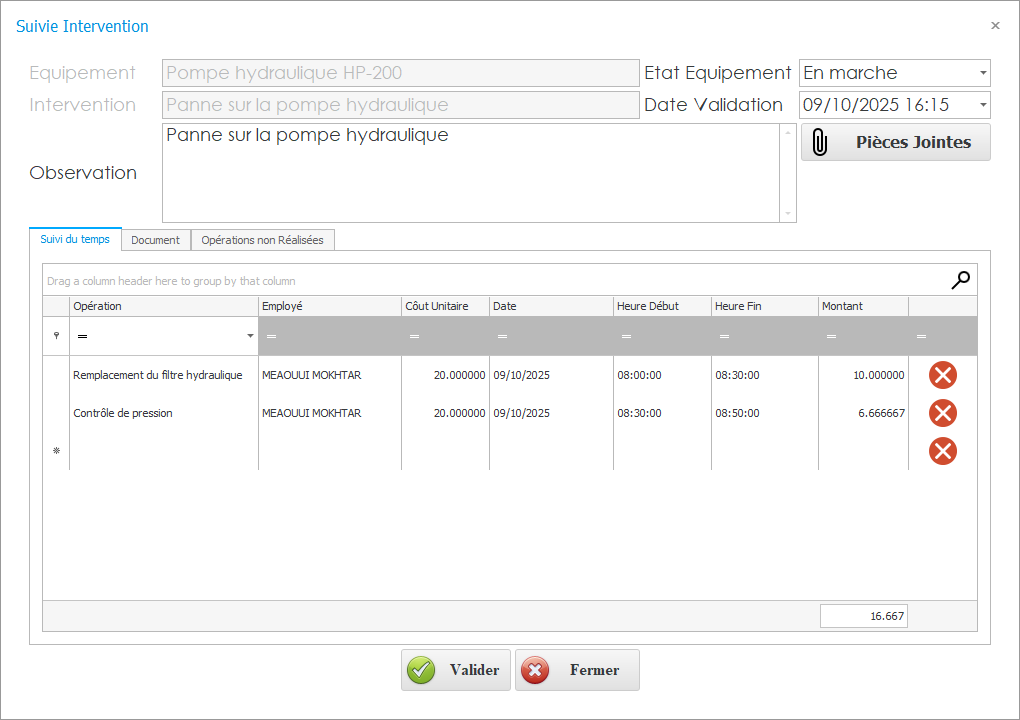Click the search magnifier icon in grid

[x=960, y=280]
